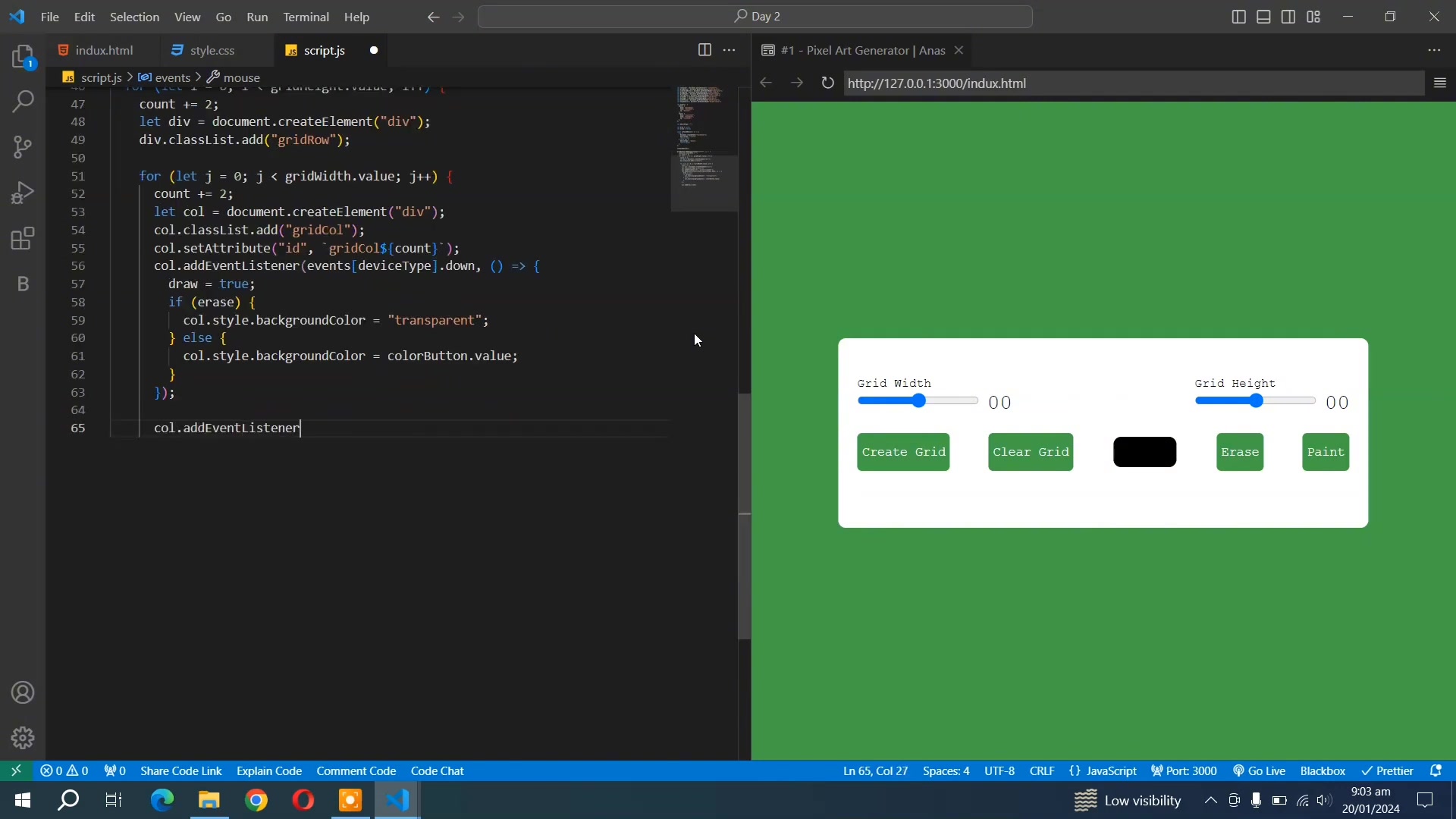Open the Source Control view
Image resolution: width=1456 pixels, height=819 pixels.
click(23, 147)
